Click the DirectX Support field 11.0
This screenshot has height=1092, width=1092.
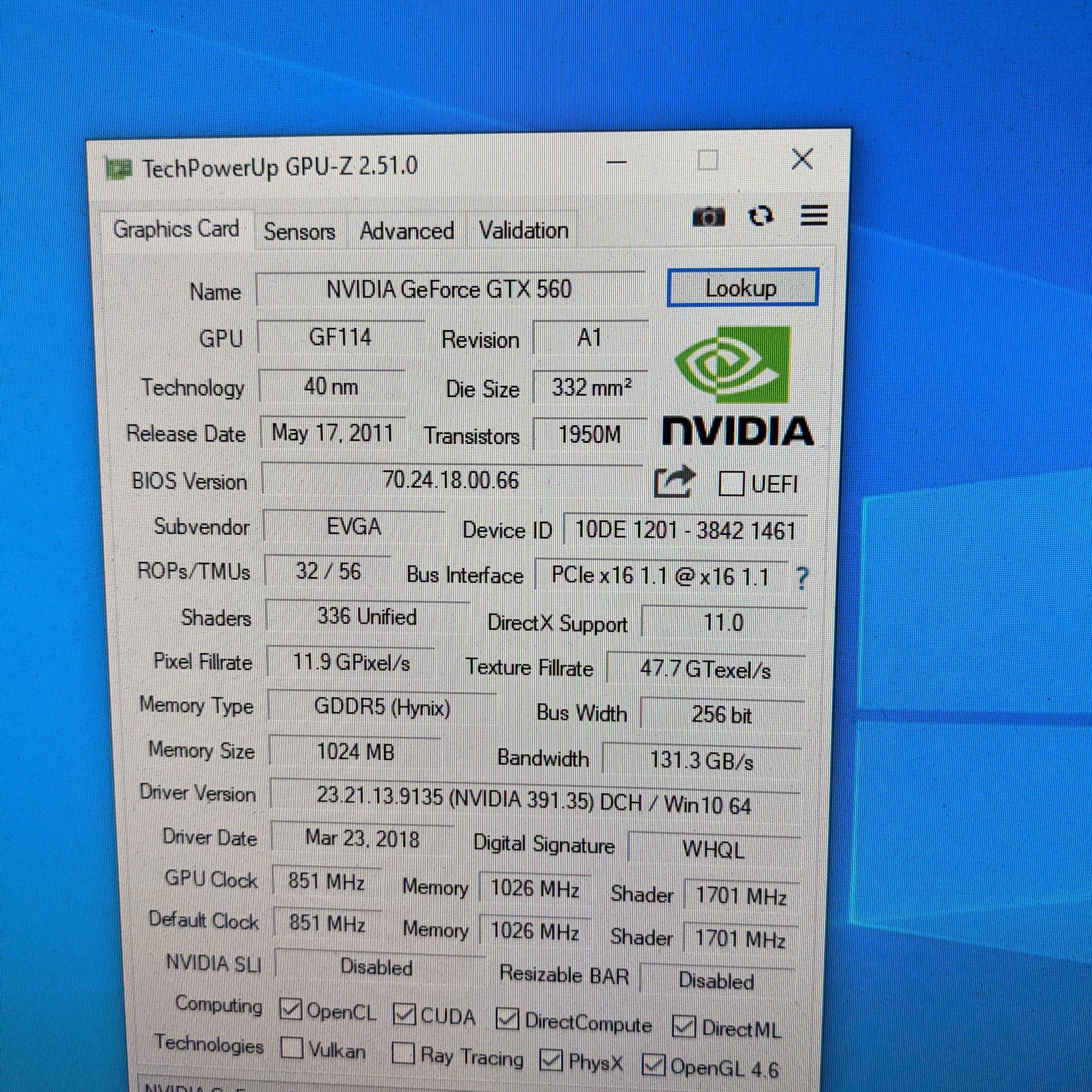pyautogui.click(x=724, y=623)
